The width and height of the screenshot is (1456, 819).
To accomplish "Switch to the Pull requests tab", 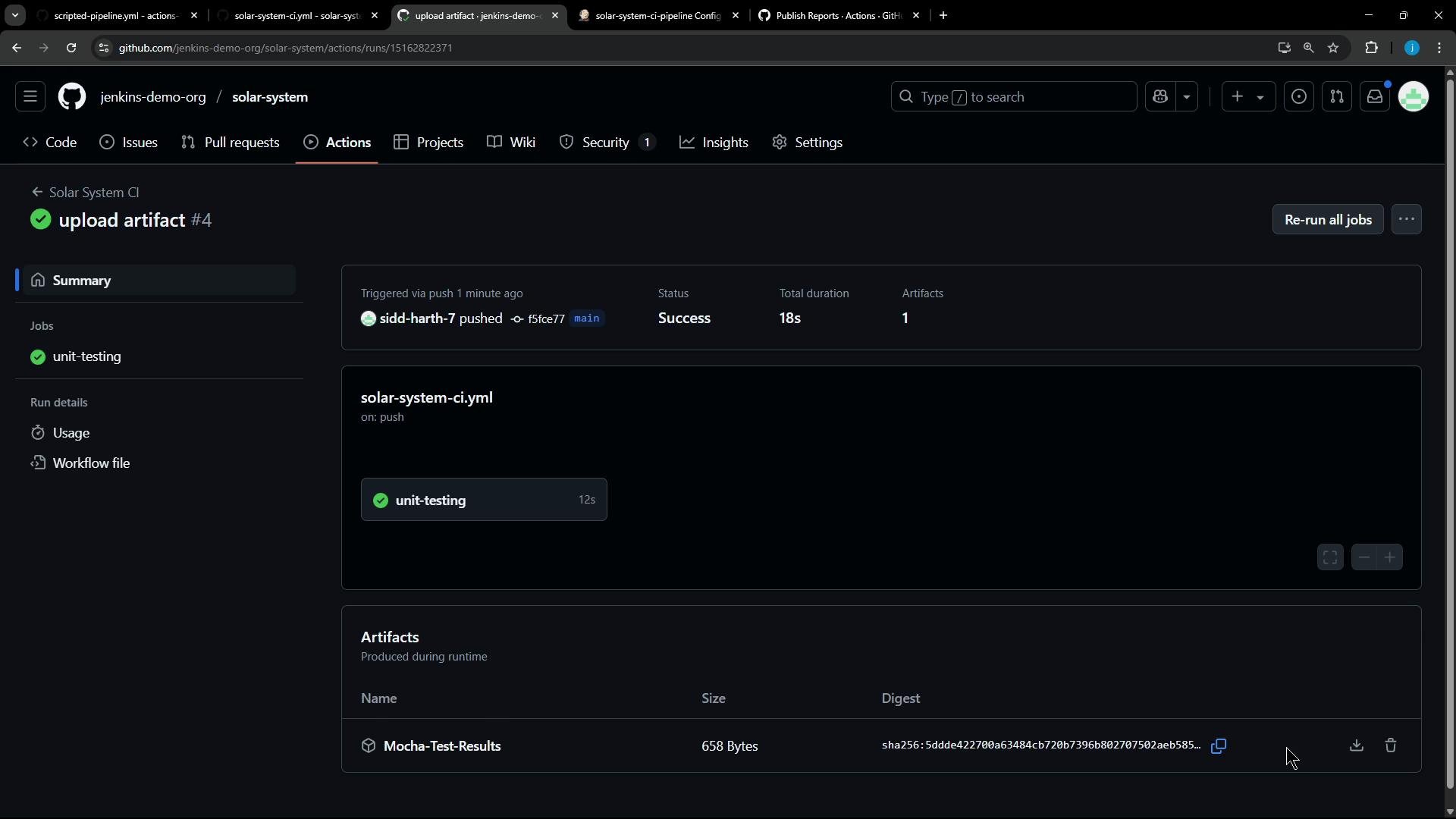I will click(231, 143).
